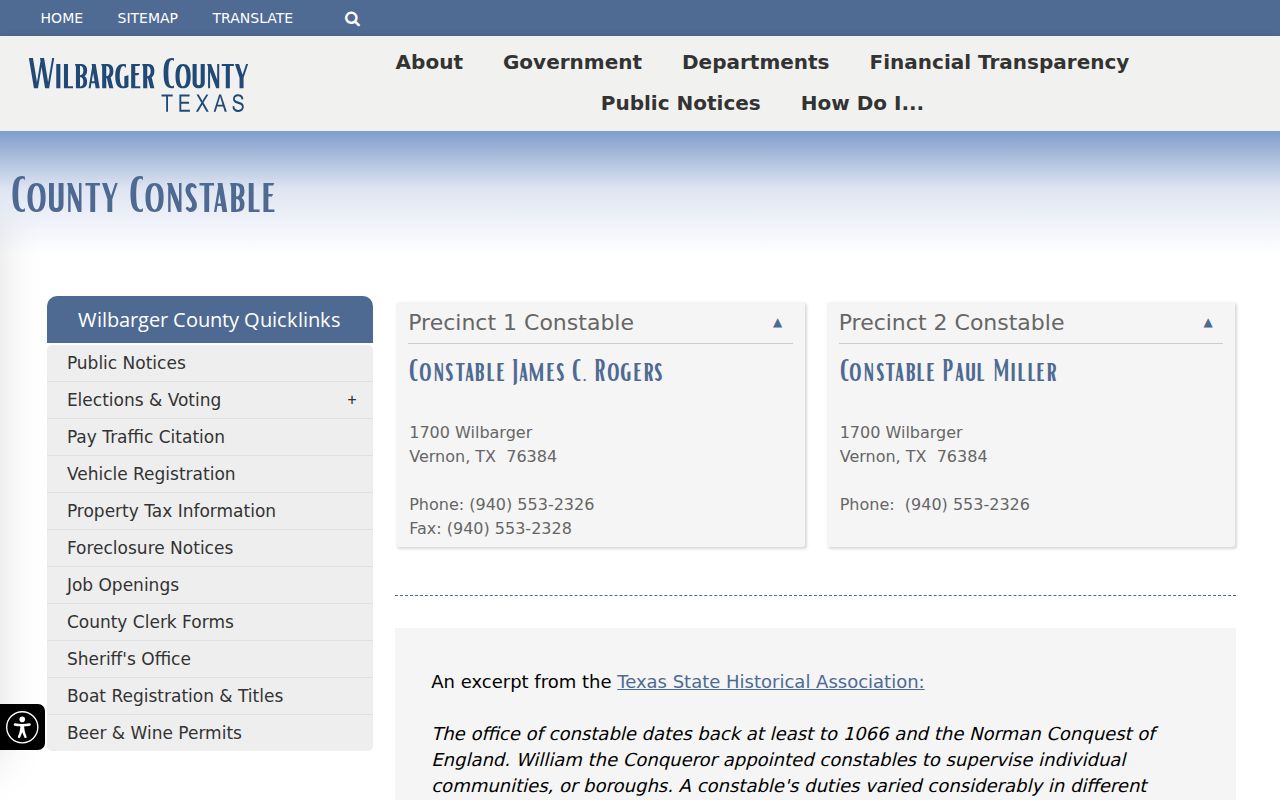
Task: Open Pay Traffic Citation quicklink
Action: click(210, 437)
